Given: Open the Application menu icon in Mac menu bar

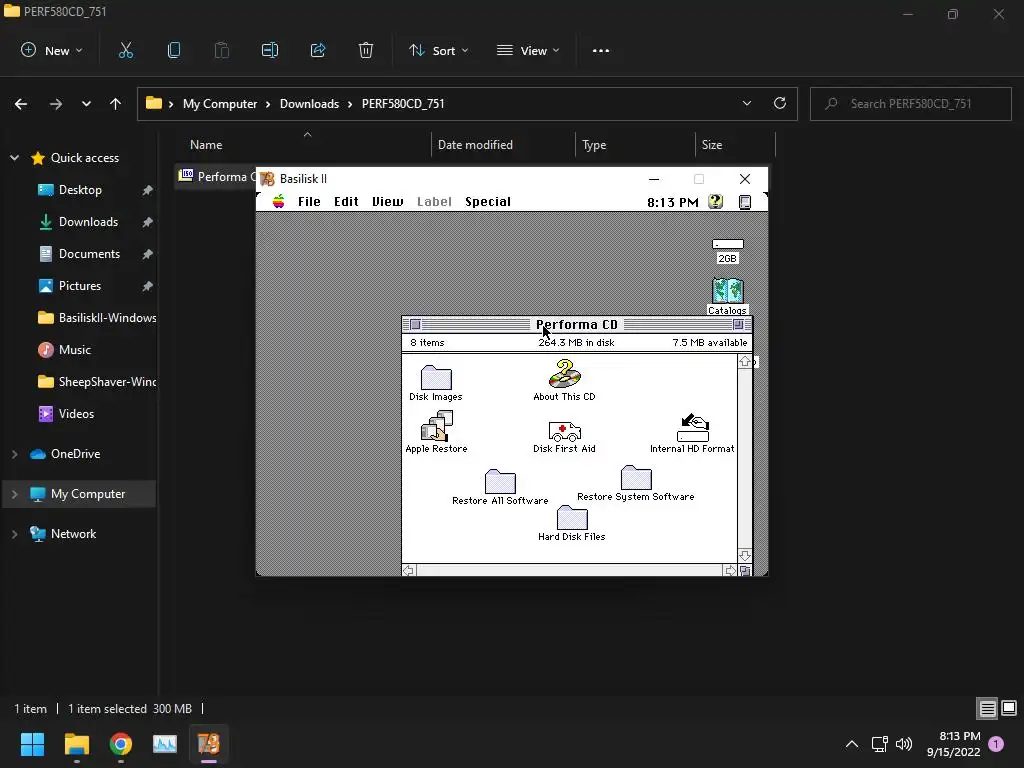Looking at the screenshot, I should coord(744,202).
